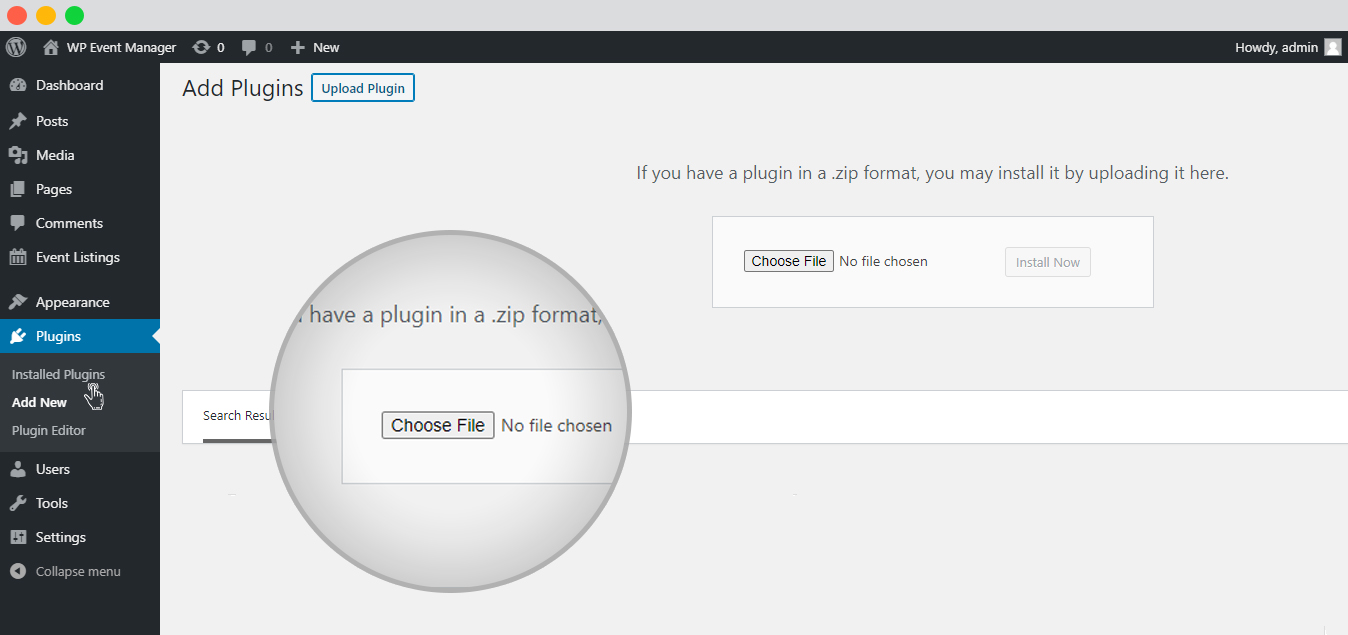
Task: Open the Plugin Editor submenu
Action: pyautogui.click(x=49, y=430)
